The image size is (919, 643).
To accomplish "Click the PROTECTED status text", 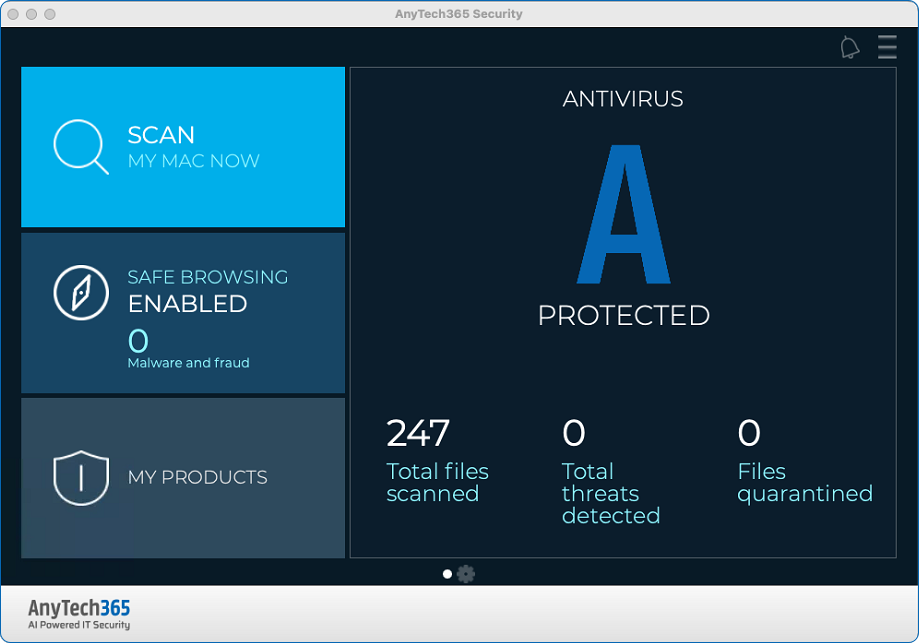I will coord(624,315).
